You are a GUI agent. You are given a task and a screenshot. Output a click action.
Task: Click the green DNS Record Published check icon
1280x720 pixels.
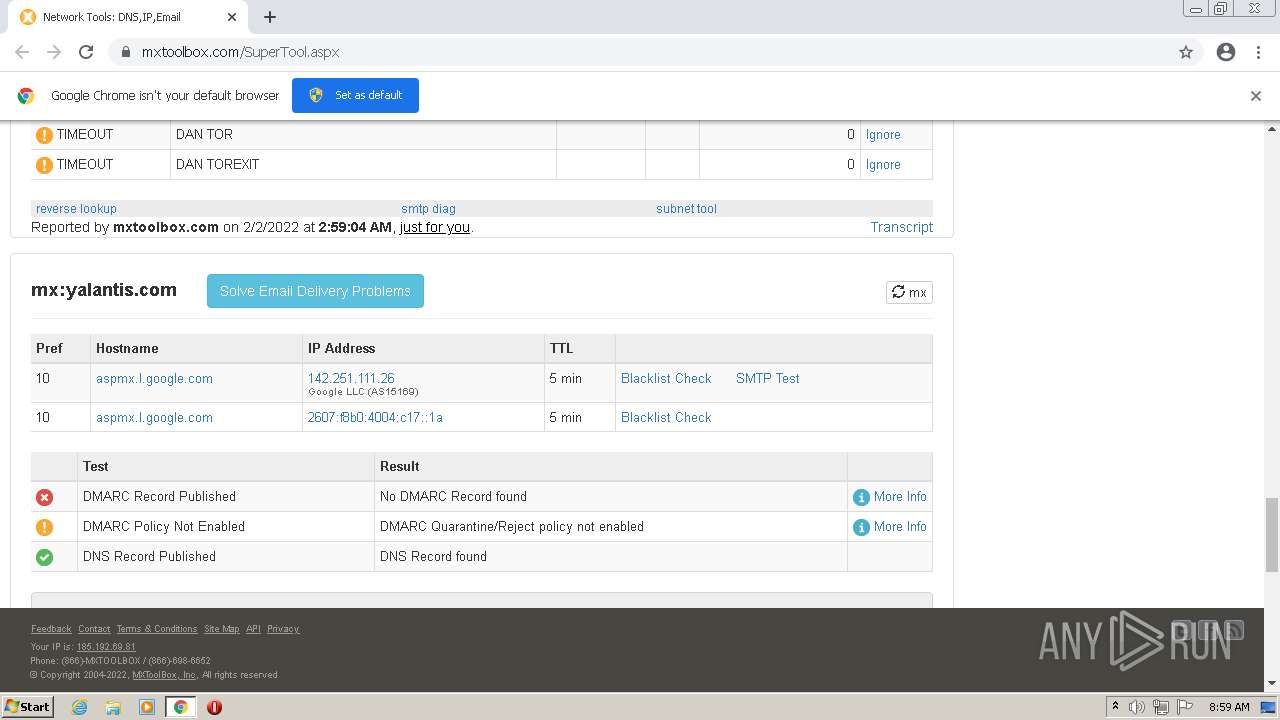click(x=44, y=557)
